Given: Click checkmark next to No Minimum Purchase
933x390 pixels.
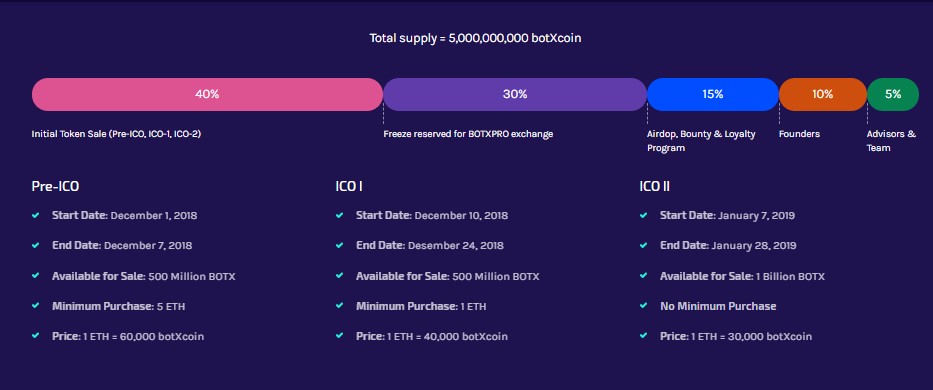Looking at the screenshot, I should pos(643,305).
